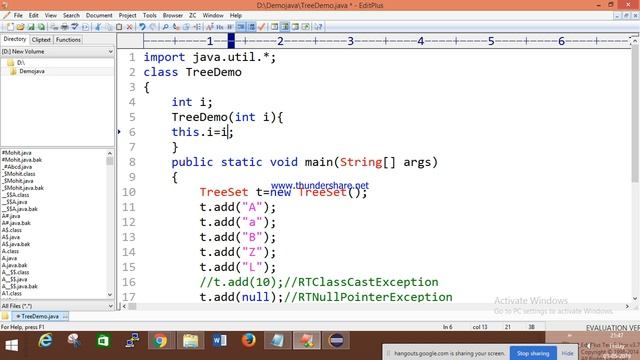The width and height of the screenshot is (640, 360).
Task: Click the Go to line icon
Action: [x=197, y=27]
